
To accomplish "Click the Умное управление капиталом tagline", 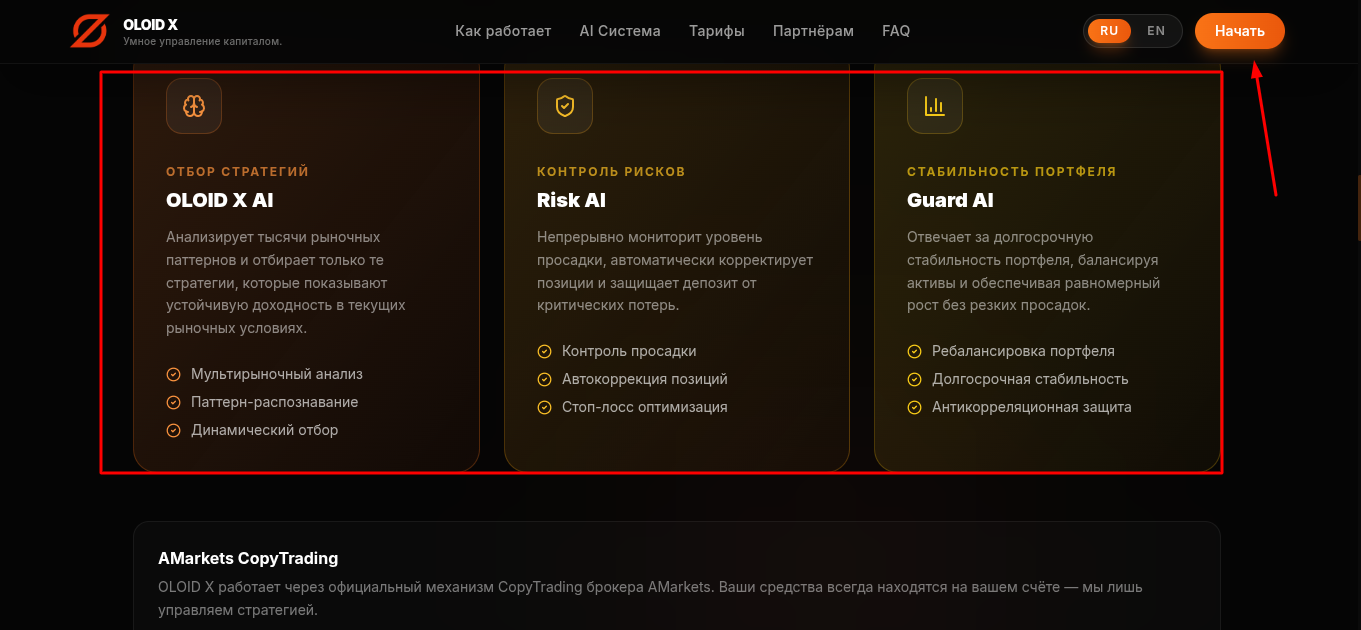I will 202,42.
